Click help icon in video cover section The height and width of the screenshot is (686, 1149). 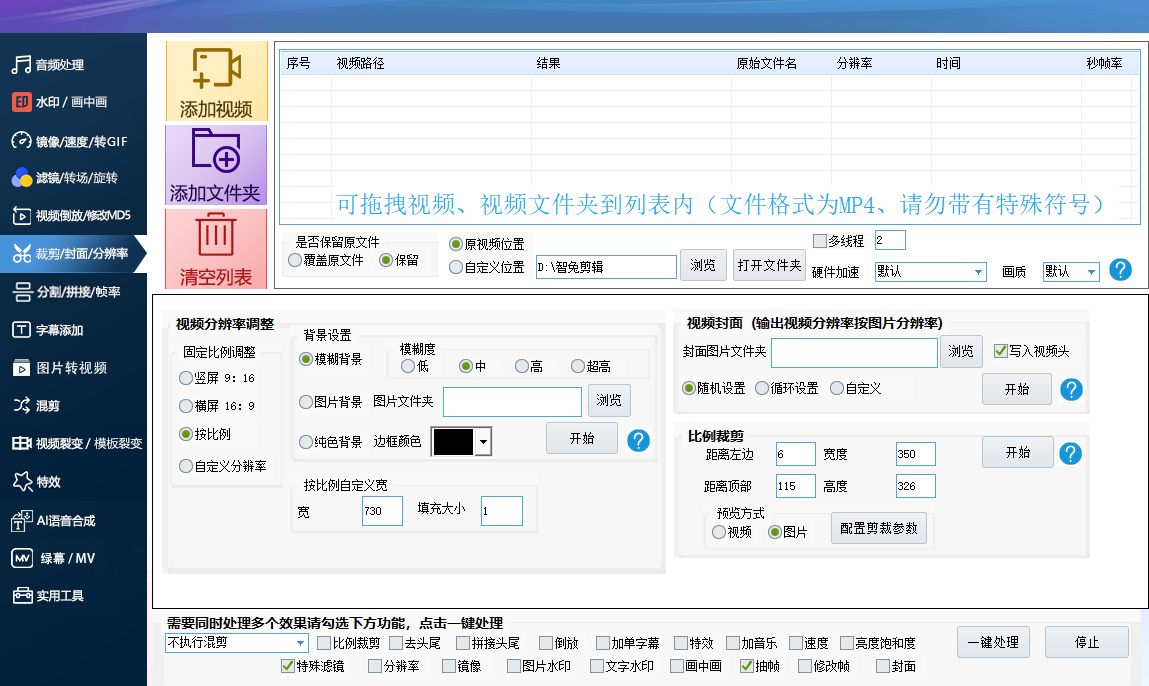tap(1071, 389)
